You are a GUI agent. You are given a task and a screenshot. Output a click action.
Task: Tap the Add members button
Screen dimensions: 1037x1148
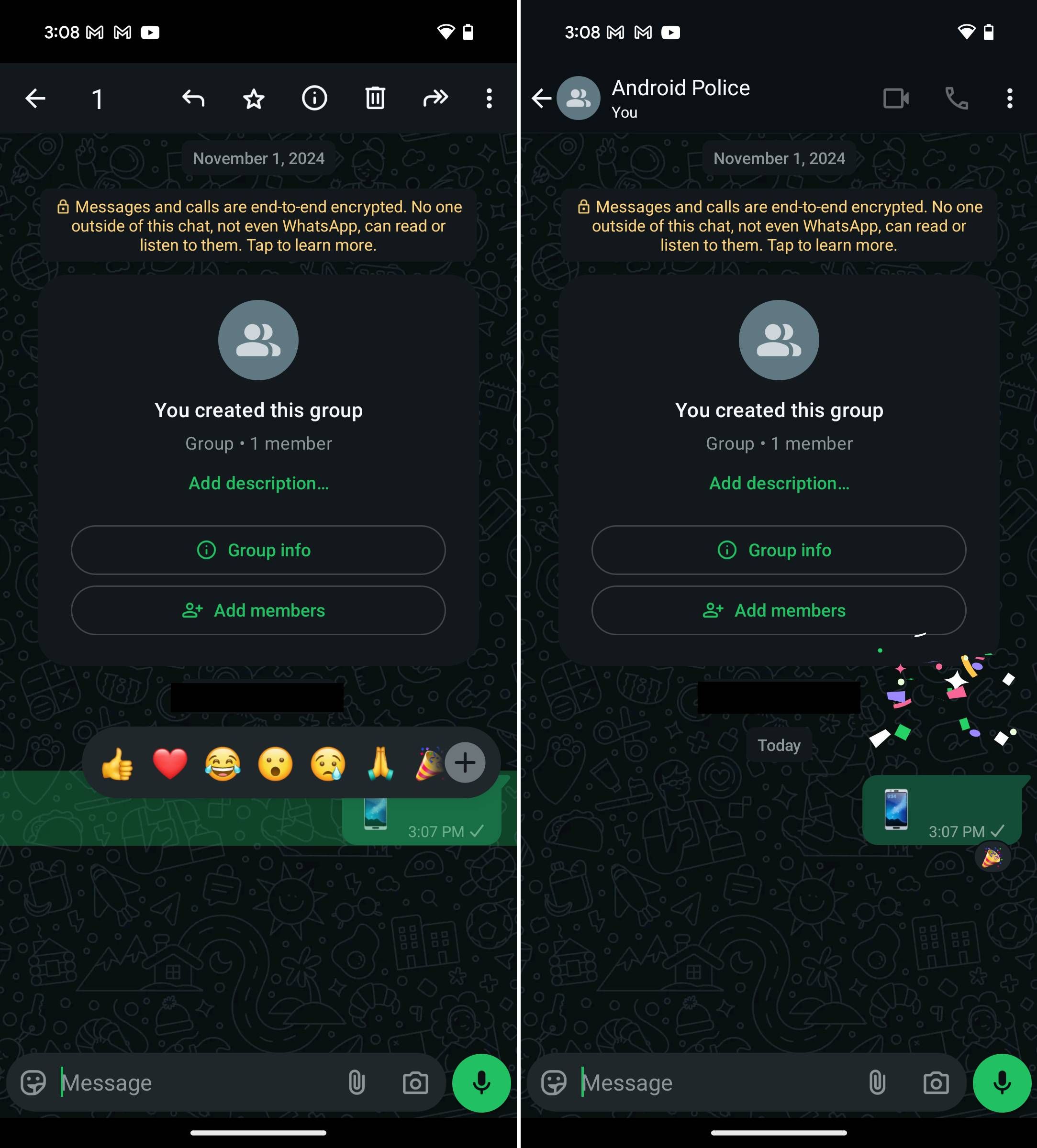258,610
